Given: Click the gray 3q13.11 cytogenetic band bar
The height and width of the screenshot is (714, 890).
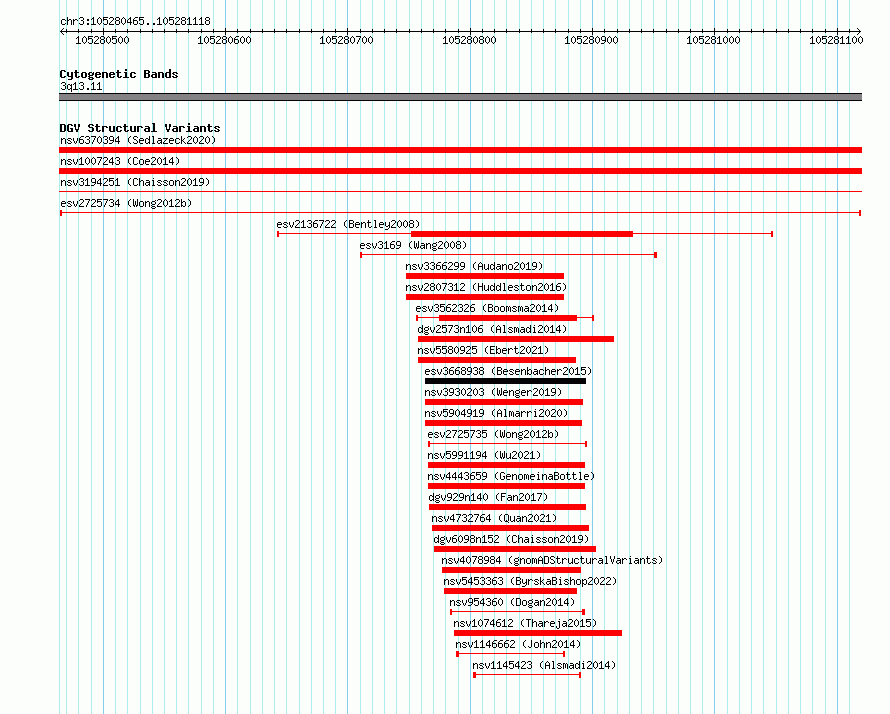Looking at the screenshot, I should click(460, 97).
